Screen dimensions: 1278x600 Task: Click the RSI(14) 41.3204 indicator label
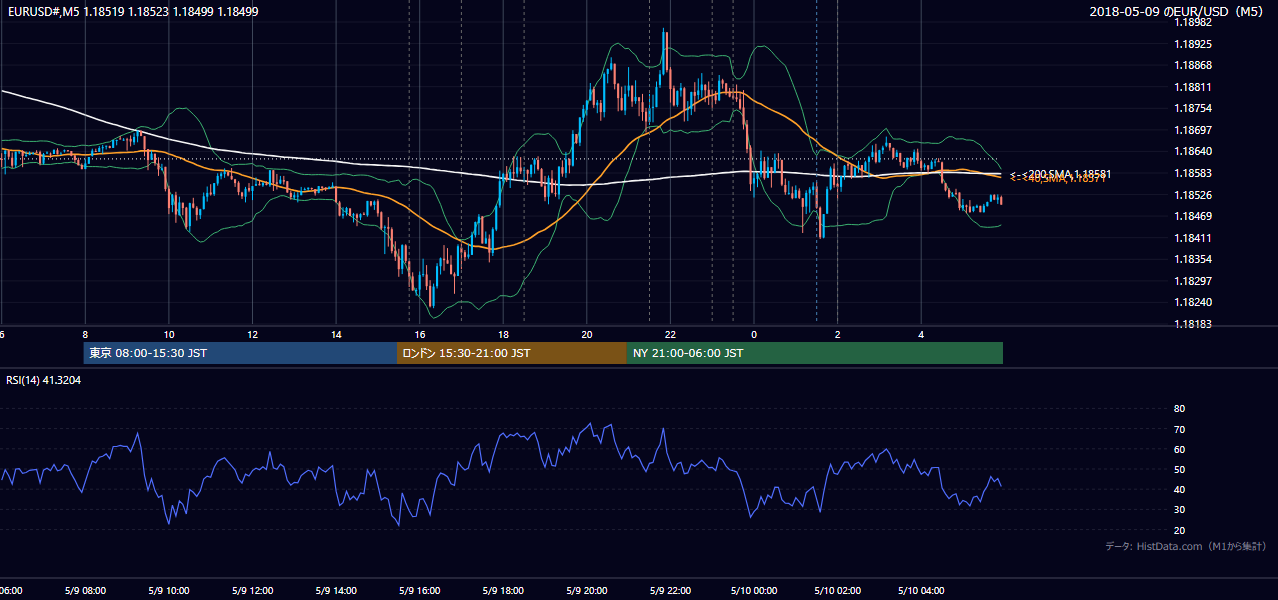[44, 381]
